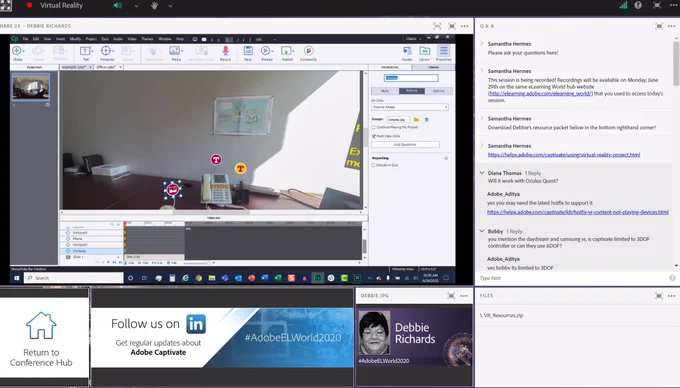This screenshot has width=680, height=388.
Task: Open Share pod options ellipsis
Action: [464, 26]
